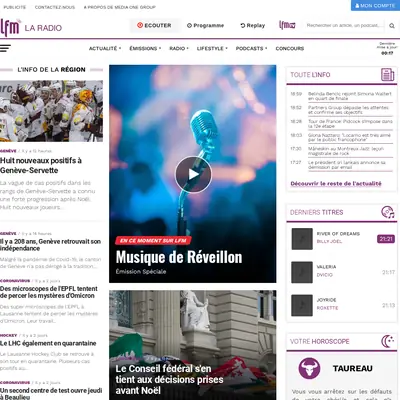Open the hamburger menu icon
Screen dimensions: 400x400
[x=5, y=48]
